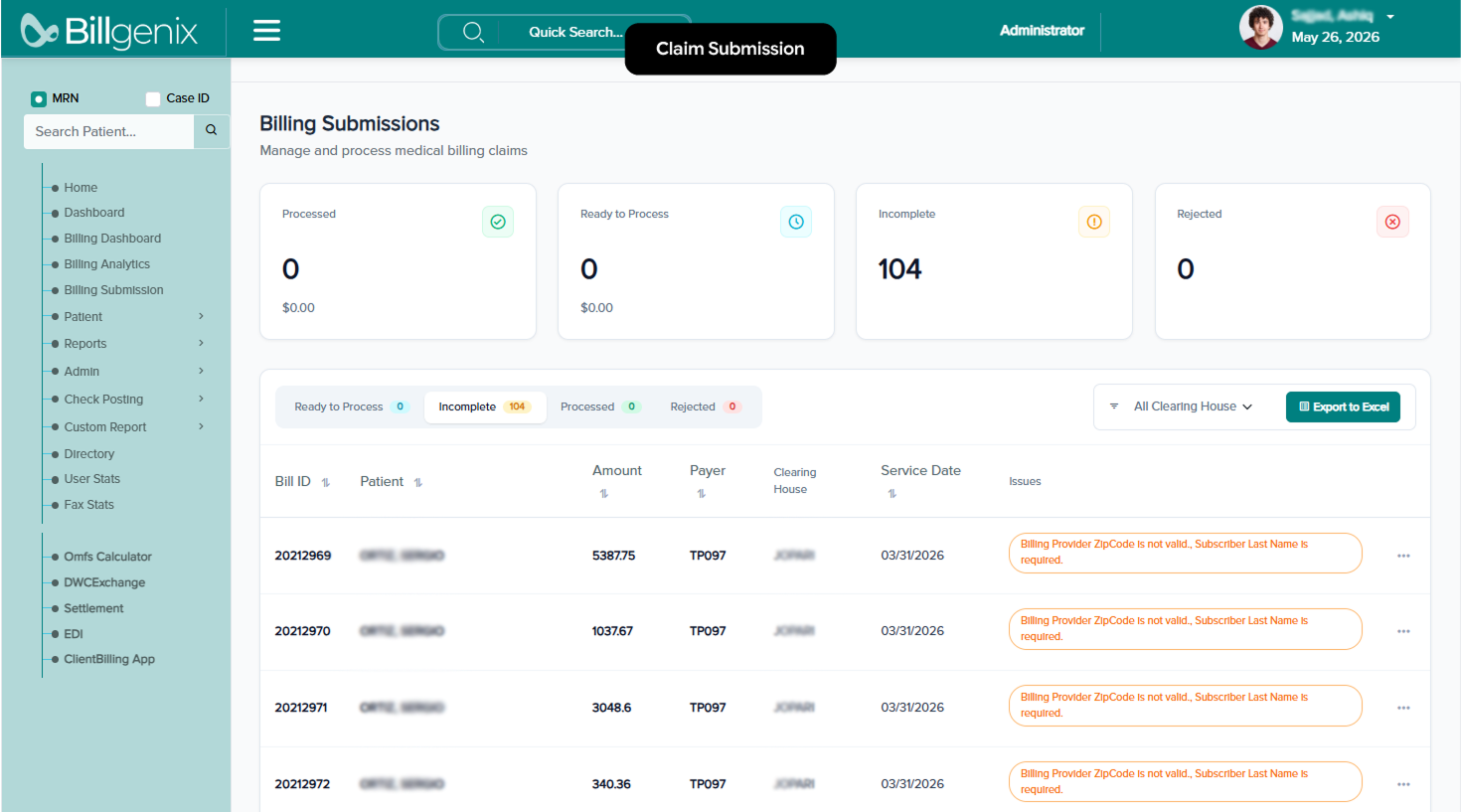The height and width of the screenshot is (812, 1461).
Task: Open actions menu for bill 20212969
Action: point(1403,556)
